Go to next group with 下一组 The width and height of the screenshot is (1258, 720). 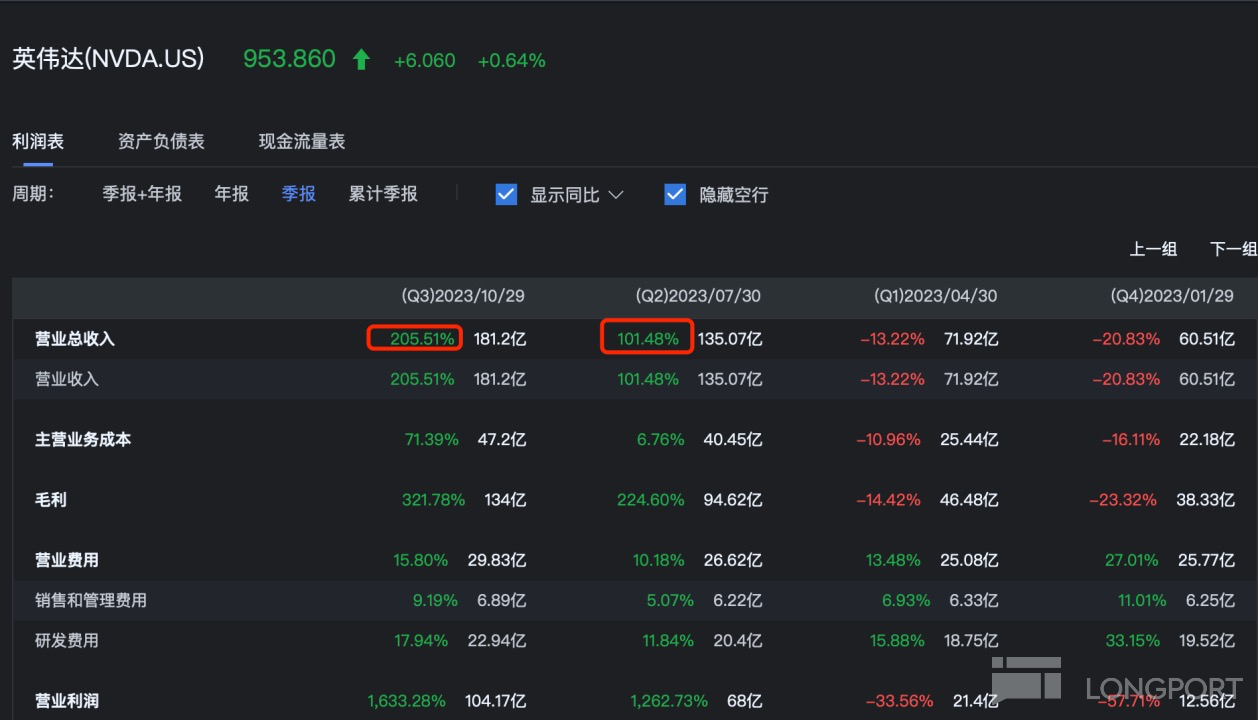coord(1234,249)
